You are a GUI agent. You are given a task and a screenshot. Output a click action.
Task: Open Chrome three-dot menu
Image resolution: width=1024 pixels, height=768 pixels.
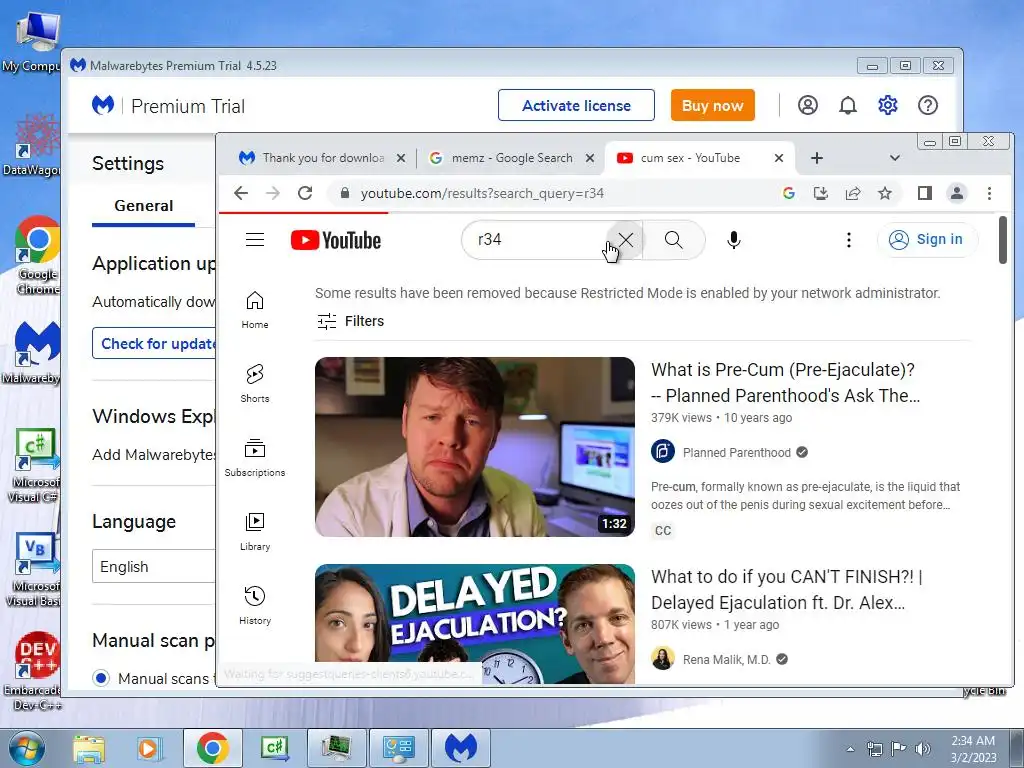click(989, 193)
